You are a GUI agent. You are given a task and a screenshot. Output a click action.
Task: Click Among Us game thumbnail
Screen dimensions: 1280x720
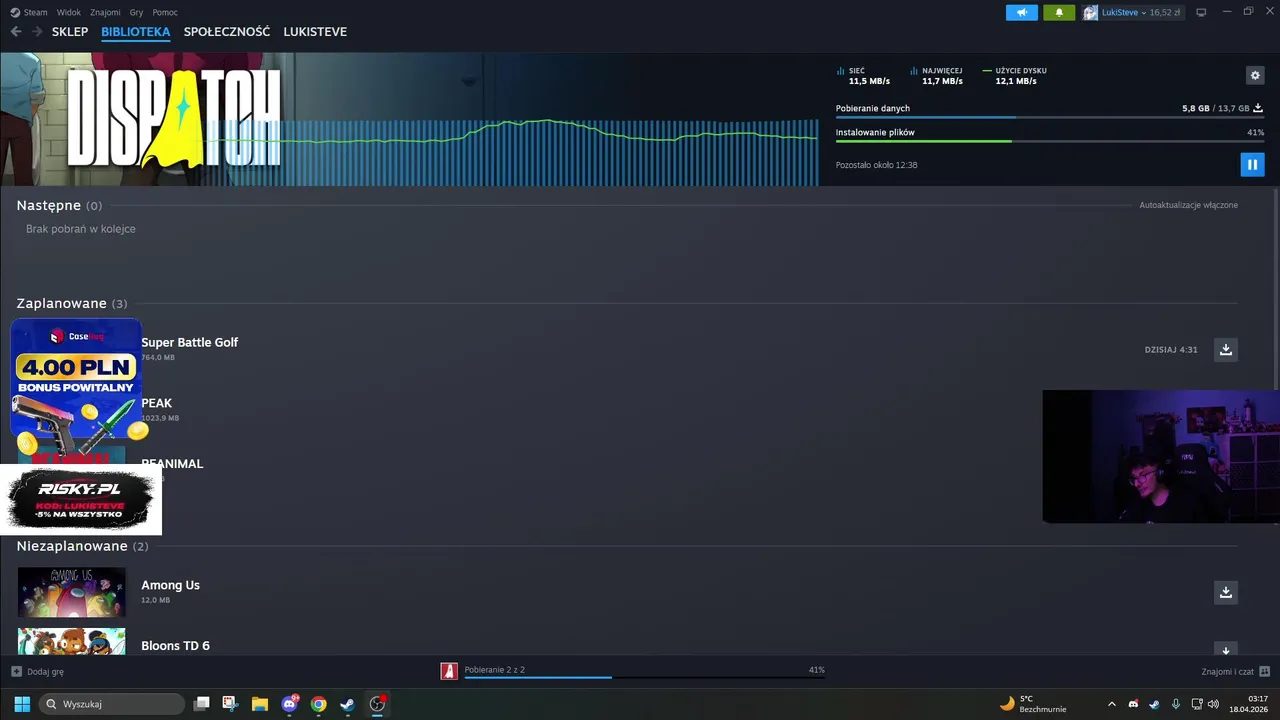72,592
